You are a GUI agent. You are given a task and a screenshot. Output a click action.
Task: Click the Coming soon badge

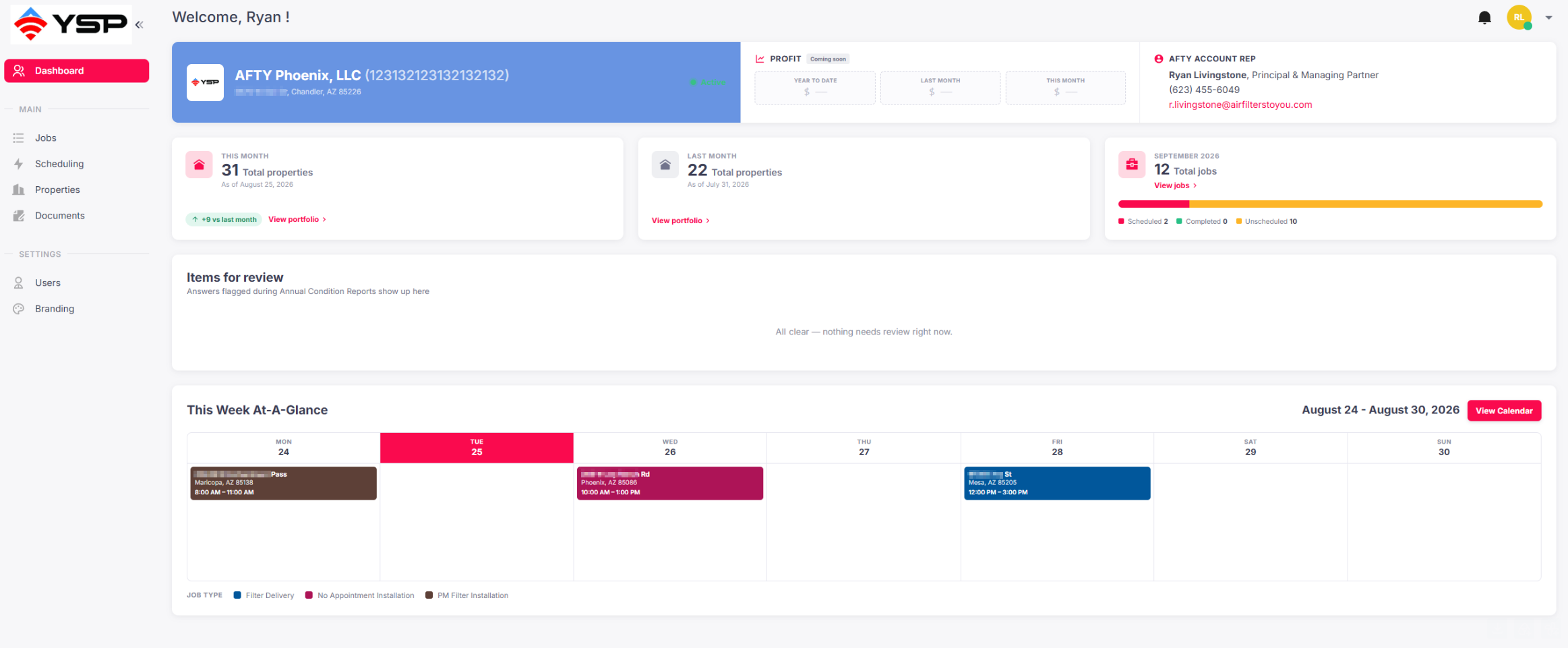828,59
